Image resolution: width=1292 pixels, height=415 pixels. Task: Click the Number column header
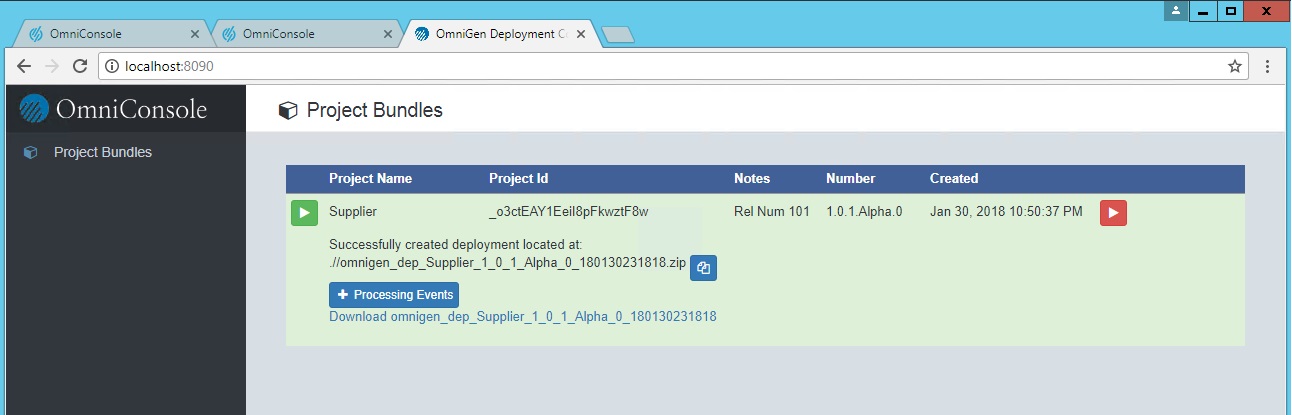[x=850, y=178]
